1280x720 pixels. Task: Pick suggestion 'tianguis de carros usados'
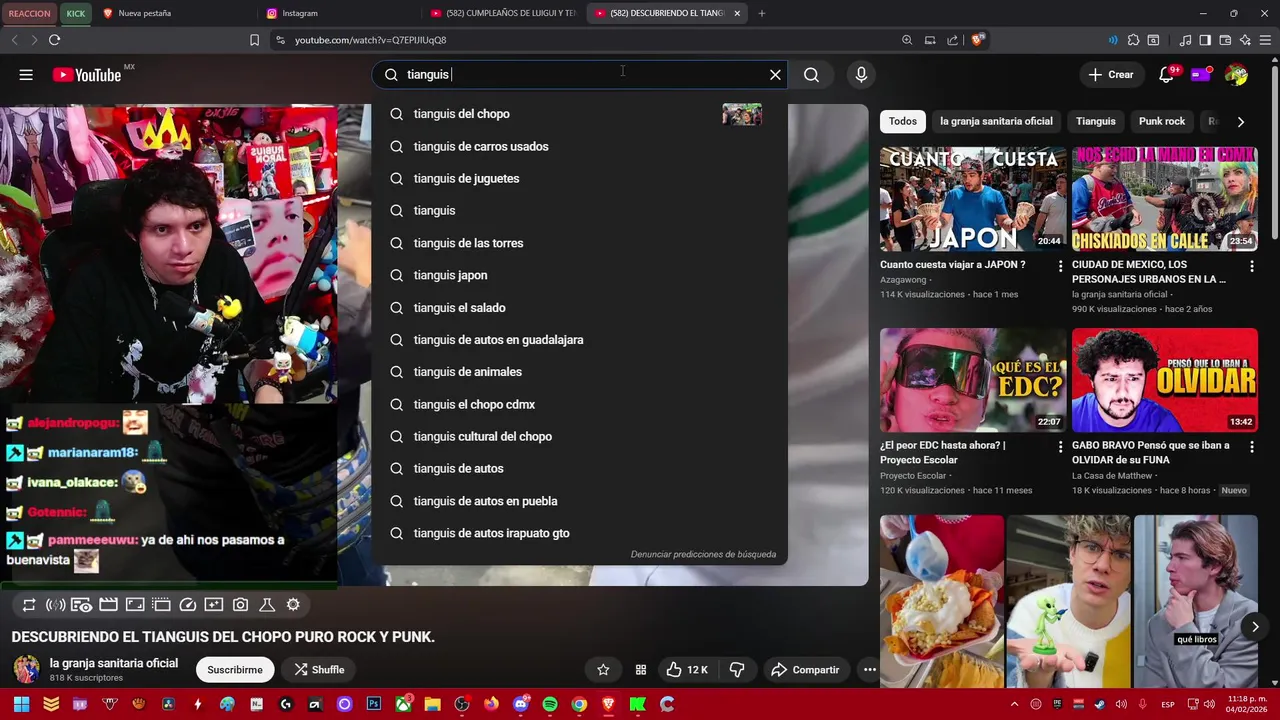[580, 146]
